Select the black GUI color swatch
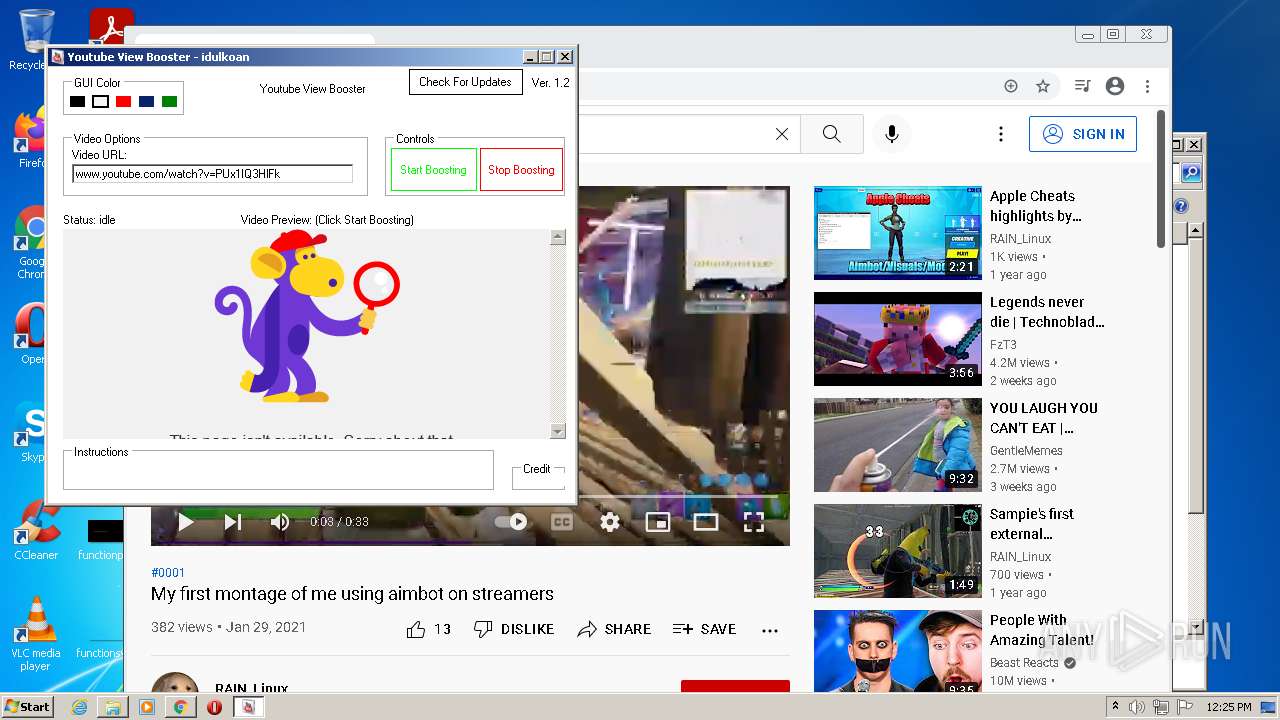Image resolution: width=1280 pixels, height=720 pixels. pyautogui.click(x=77, y=101)
